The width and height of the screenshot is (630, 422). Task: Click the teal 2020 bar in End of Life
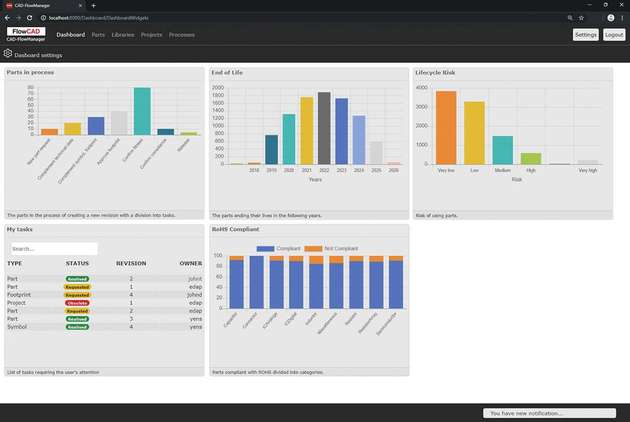289,139
